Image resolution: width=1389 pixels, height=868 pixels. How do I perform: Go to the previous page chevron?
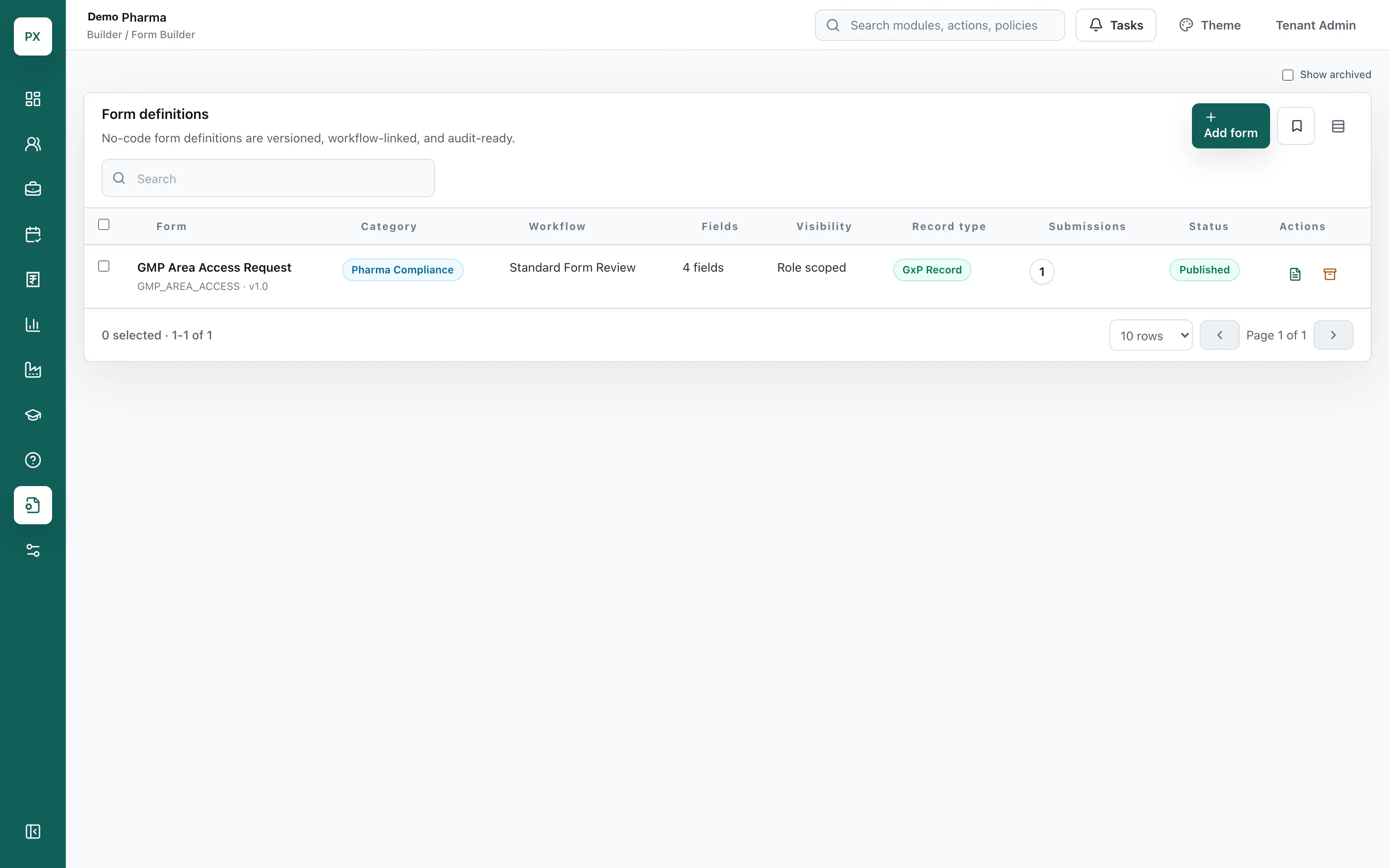[1219, 335]
